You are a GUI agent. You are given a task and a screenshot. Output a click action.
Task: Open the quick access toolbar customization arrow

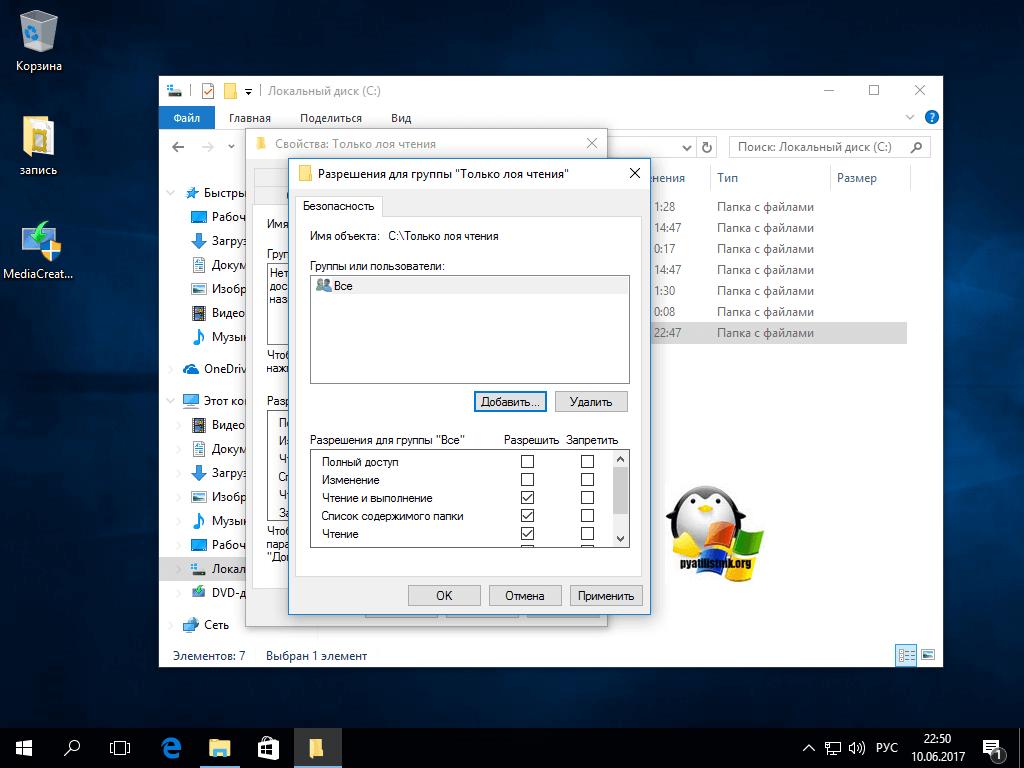click(248, 91)
